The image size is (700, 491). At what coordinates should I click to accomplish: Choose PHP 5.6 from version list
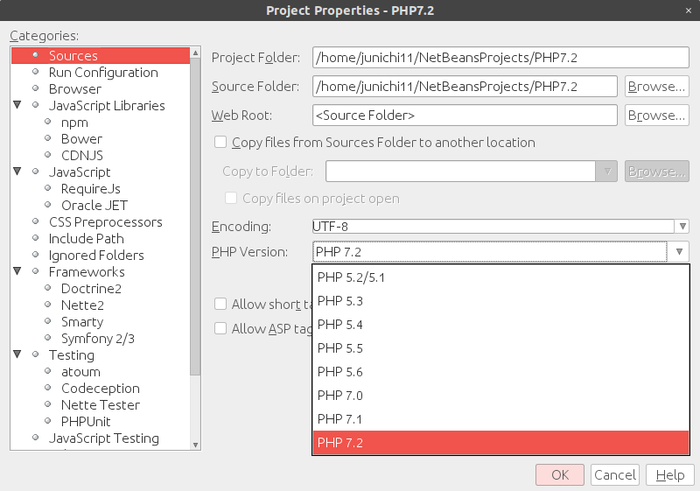pos(340,371)
